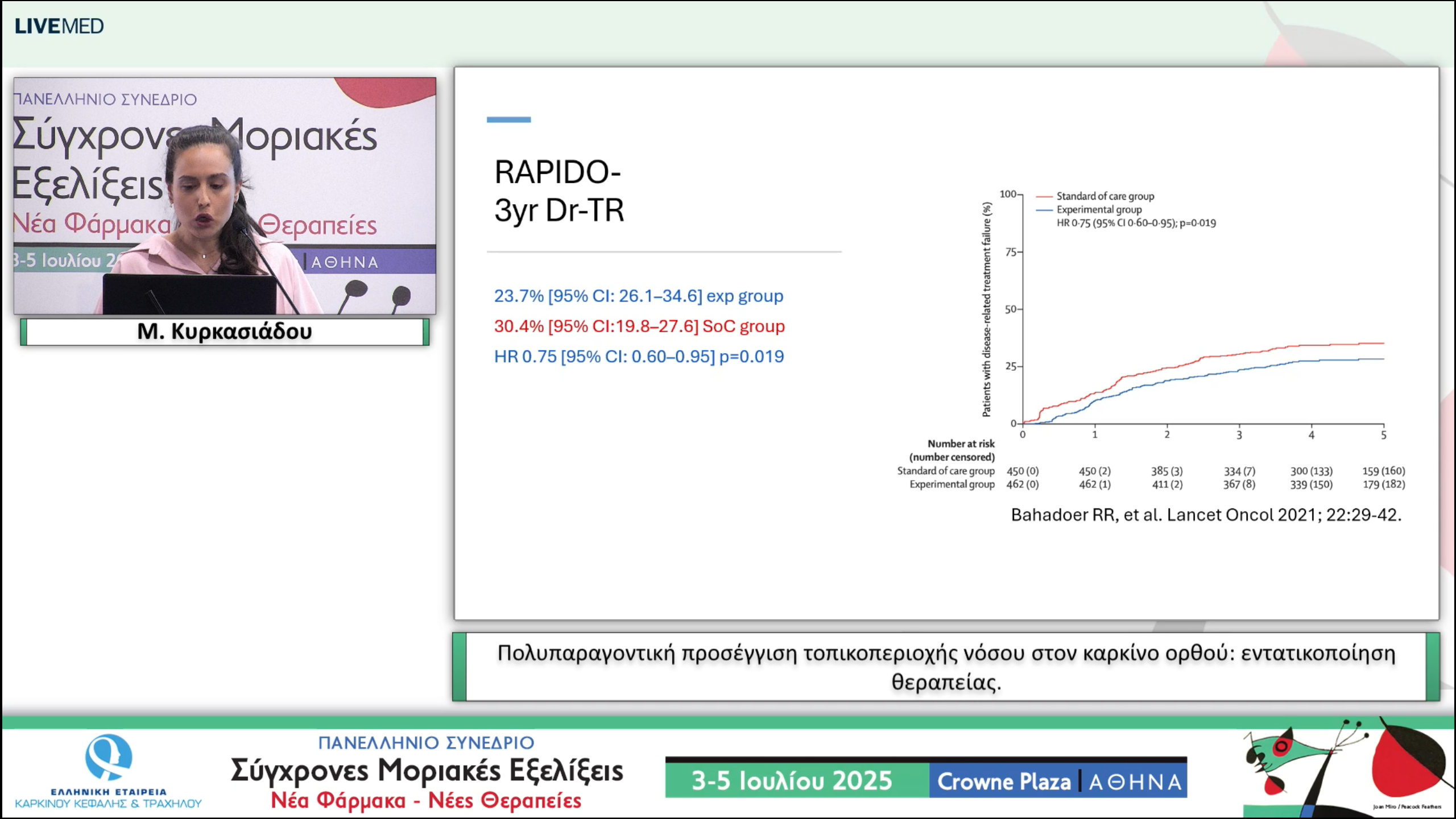Click the Σύγχρονες Μοριακές Εξελίξεις footer title

coord(427,771)
